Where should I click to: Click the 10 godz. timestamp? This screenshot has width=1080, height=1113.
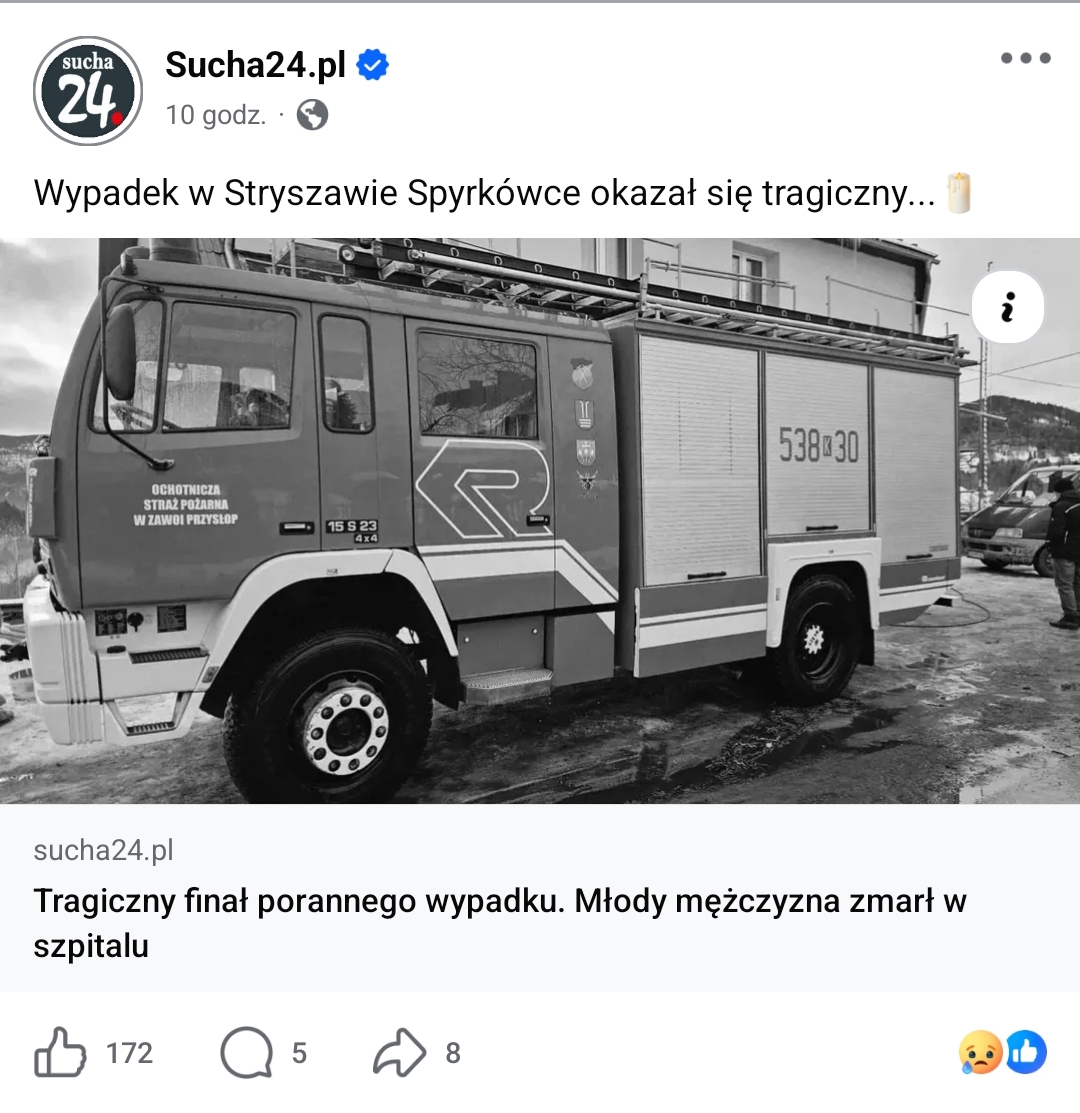pos(216,115)
